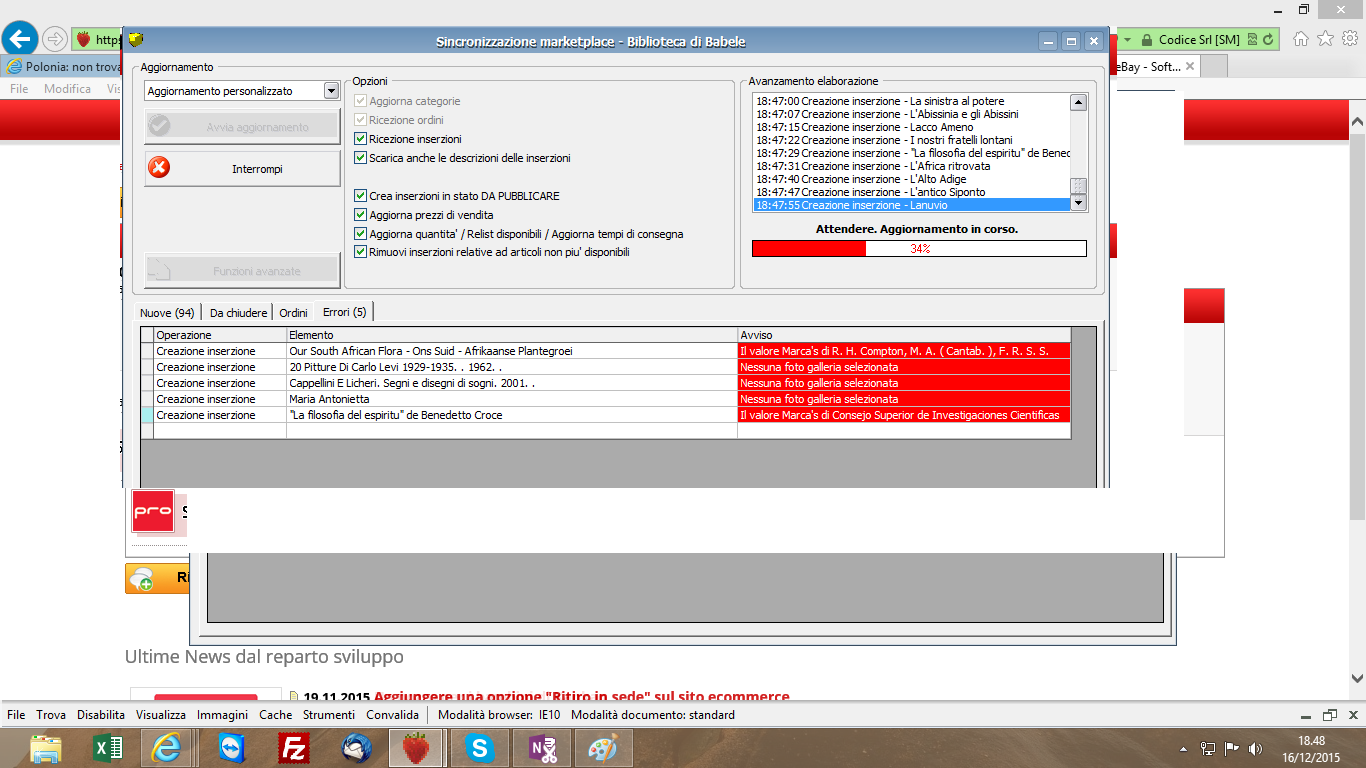Switch to Internet Explorer in taskbar
Viewport: 1366px width, 768px height.
coord(166,748)
